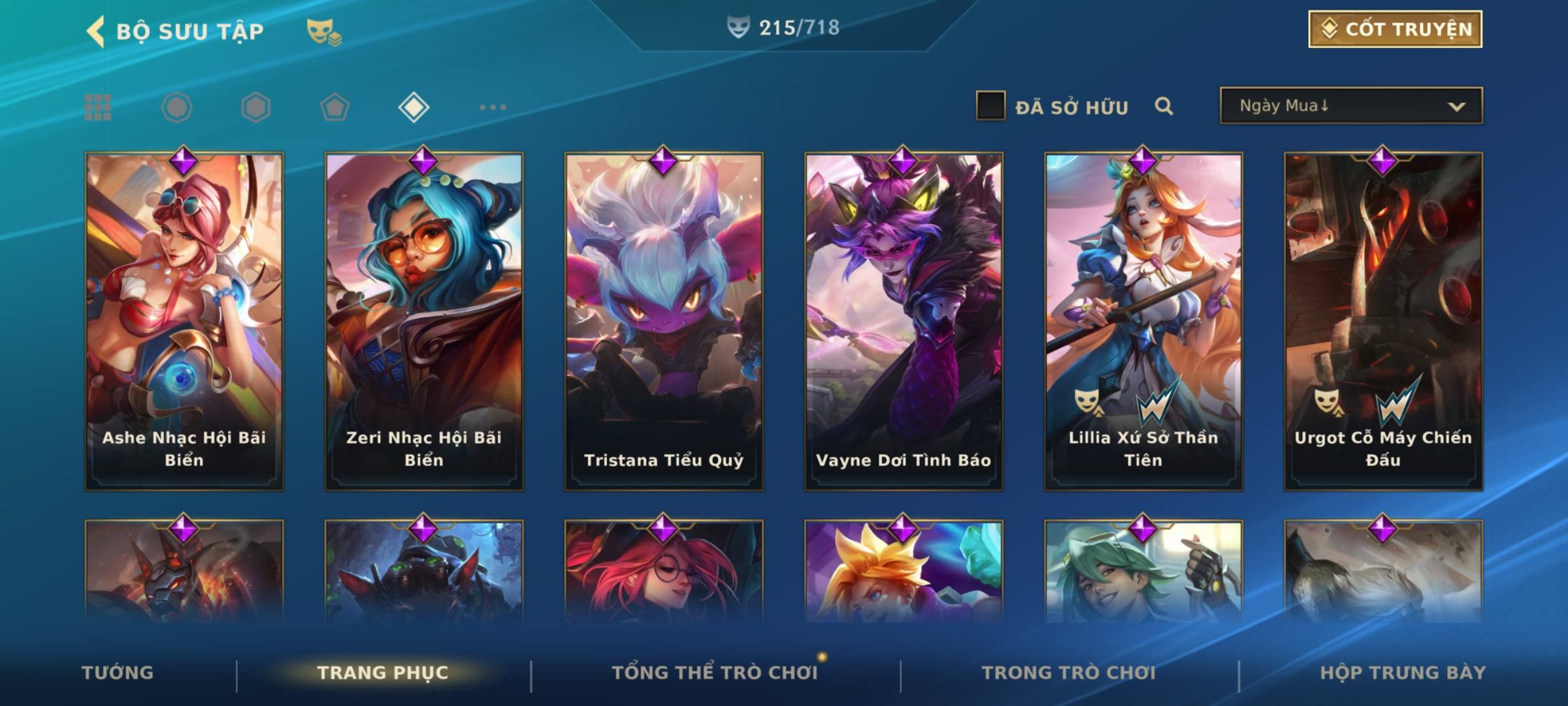
Task: Select the Ashe Nhạc Hội Bãi Biển card
Action: point(184,322)
